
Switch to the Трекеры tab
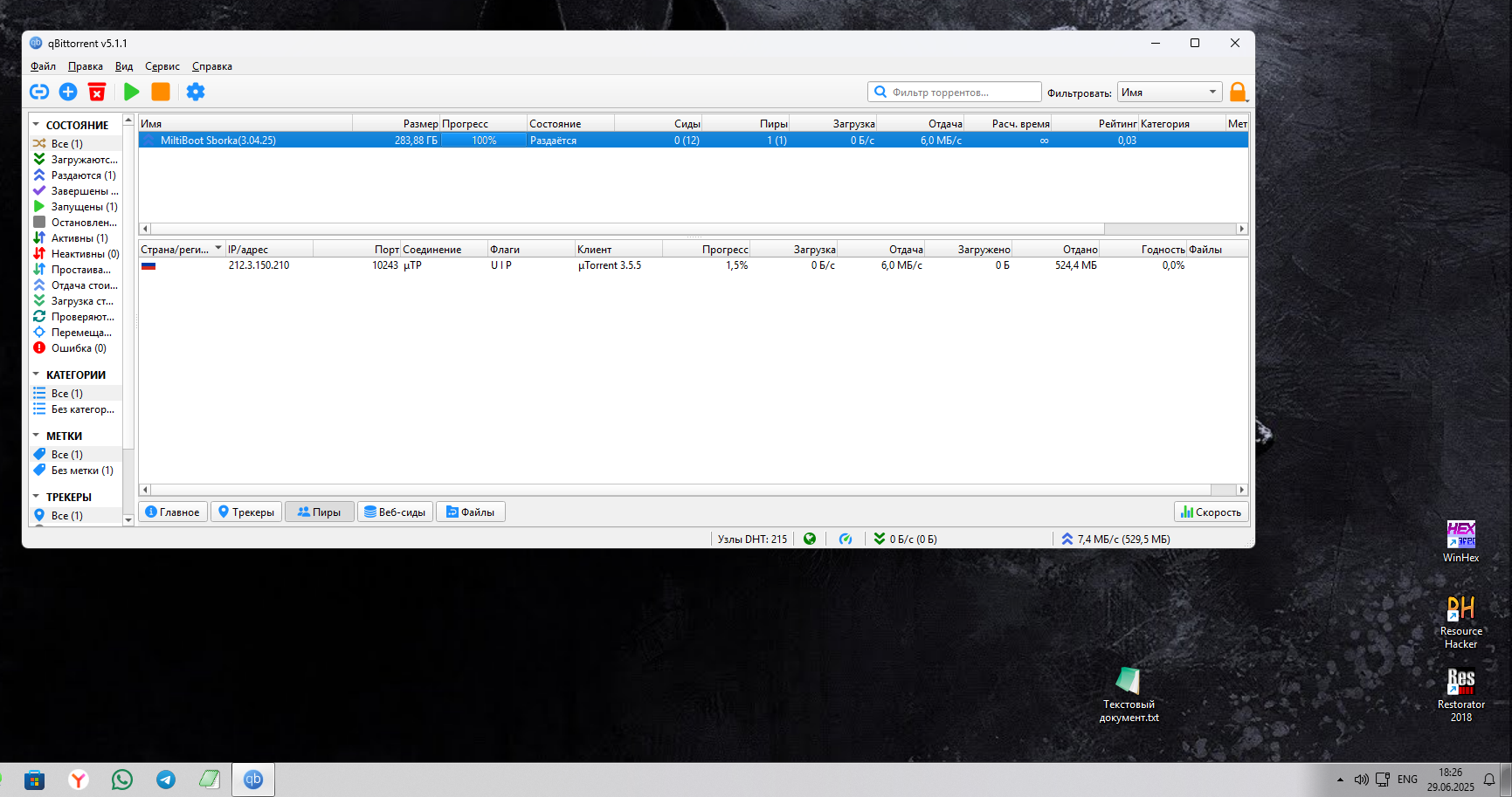point(245,512)
